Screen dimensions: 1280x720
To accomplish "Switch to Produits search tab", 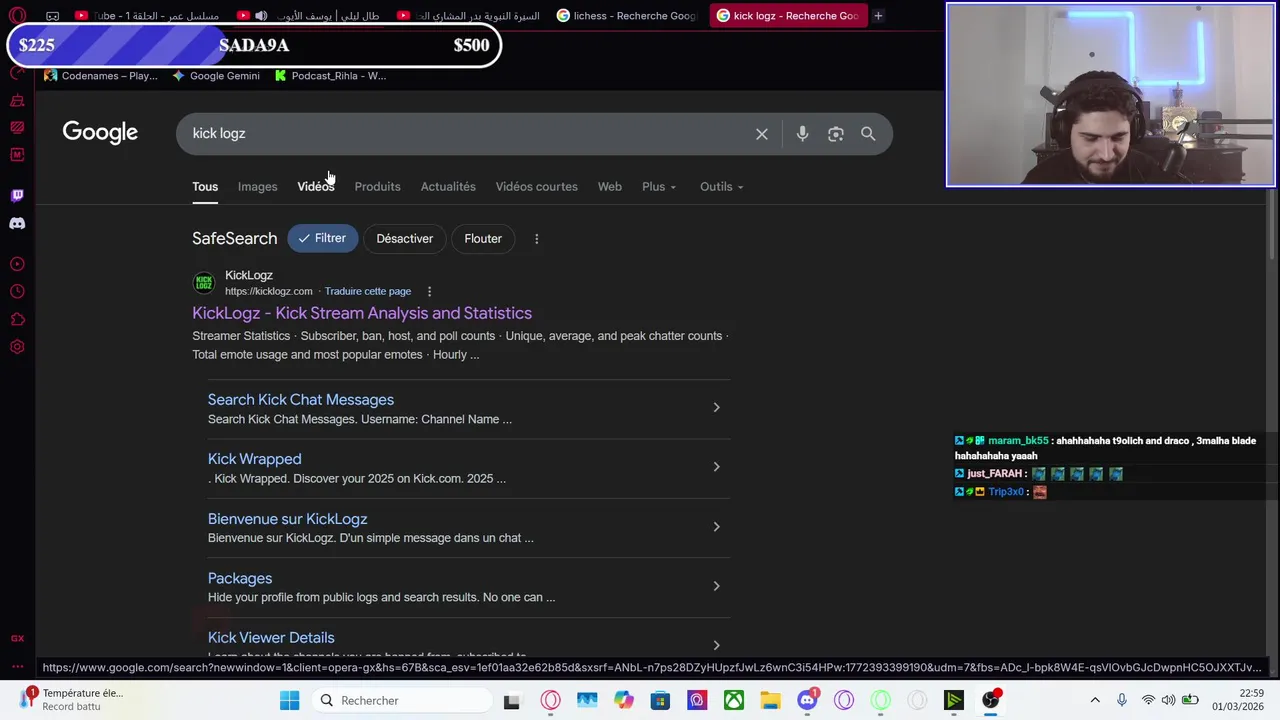I will (x=377, y=187).
